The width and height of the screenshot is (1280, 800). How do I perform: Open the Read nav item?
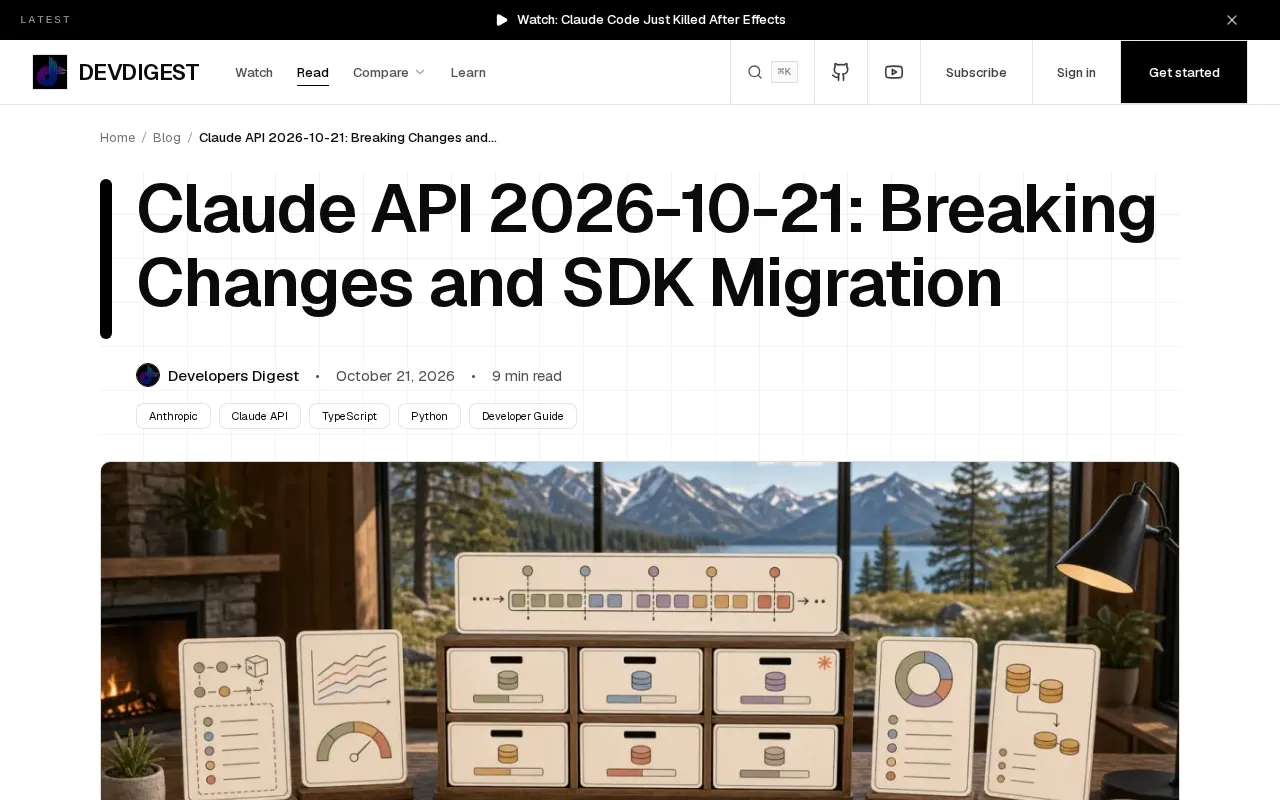point(313,72)
